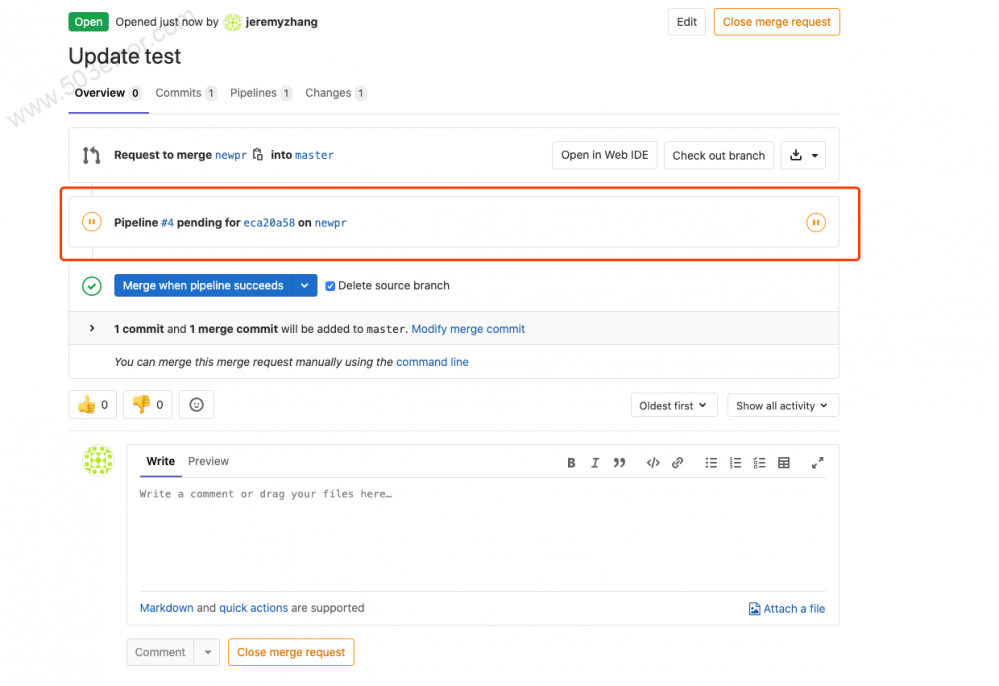Uncheck Delete source branch
Viewport: 999px width, 686px height.
(x=330, y=285)
